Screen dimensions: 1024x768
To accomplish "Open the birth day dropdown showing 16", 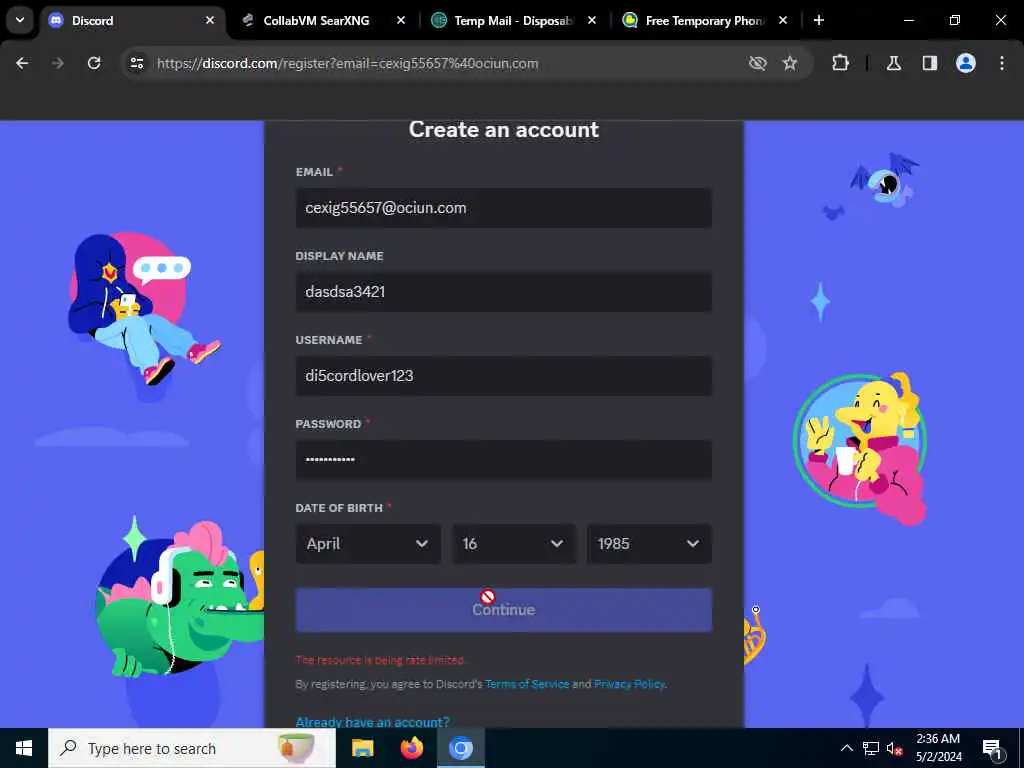I will [514, 543].
